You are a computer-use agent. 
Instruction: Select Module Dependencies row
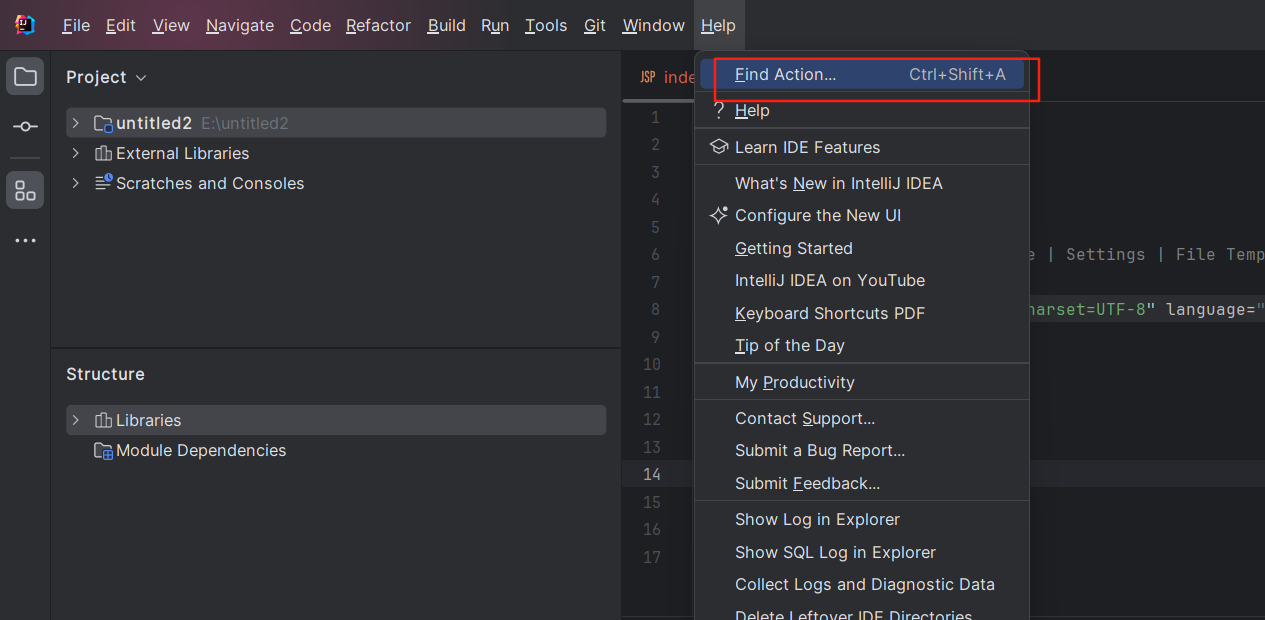[x=336, y=451]
